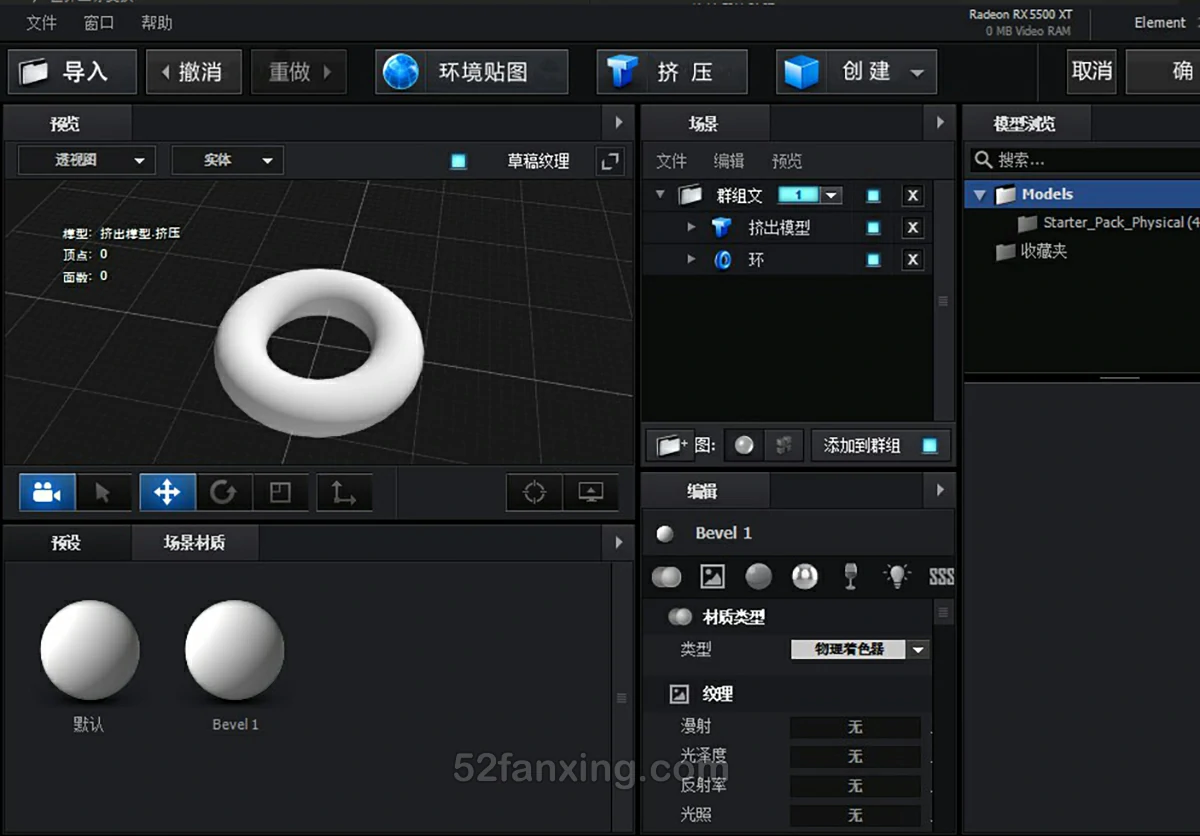1200x836 pixels.
Task: Click the crosshair center view icon
Action: 534,492
